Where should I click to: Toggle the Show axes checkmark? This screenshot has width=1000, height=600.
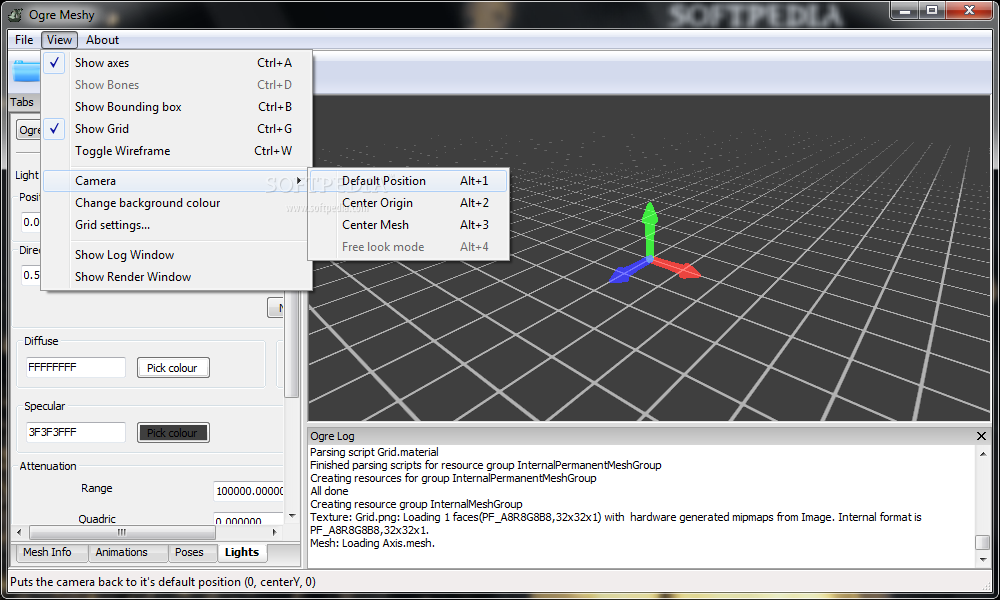point(54,62)
